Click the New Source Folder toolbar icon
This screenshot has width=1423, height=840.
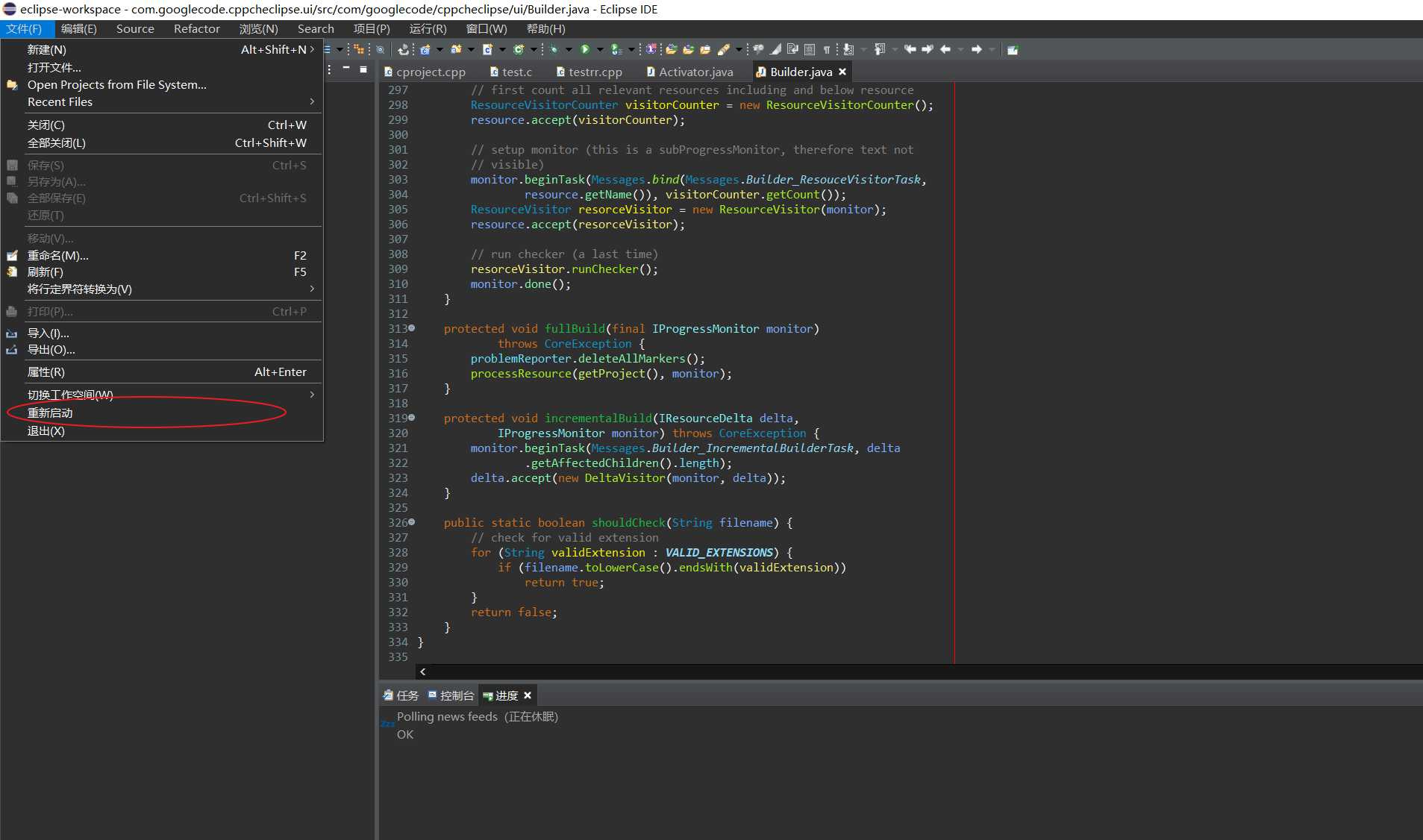tap(456, 49)
